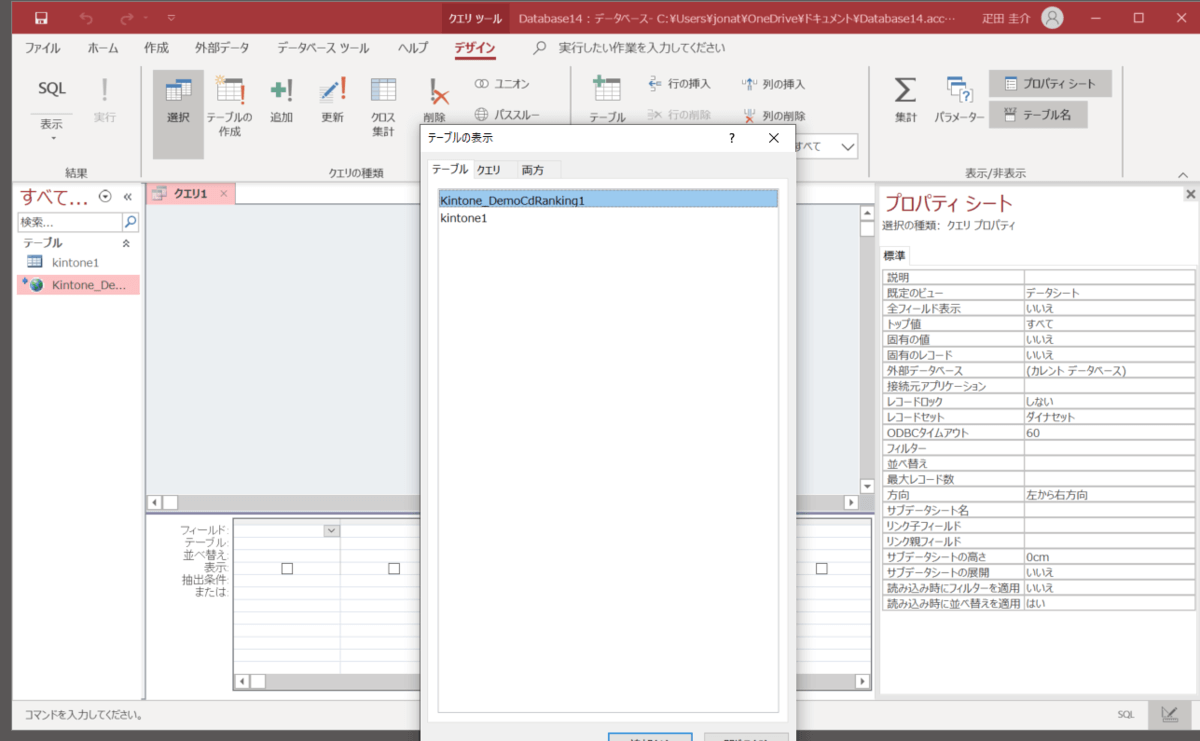Check the second 表示 checkbox in grid

(394, 568)
